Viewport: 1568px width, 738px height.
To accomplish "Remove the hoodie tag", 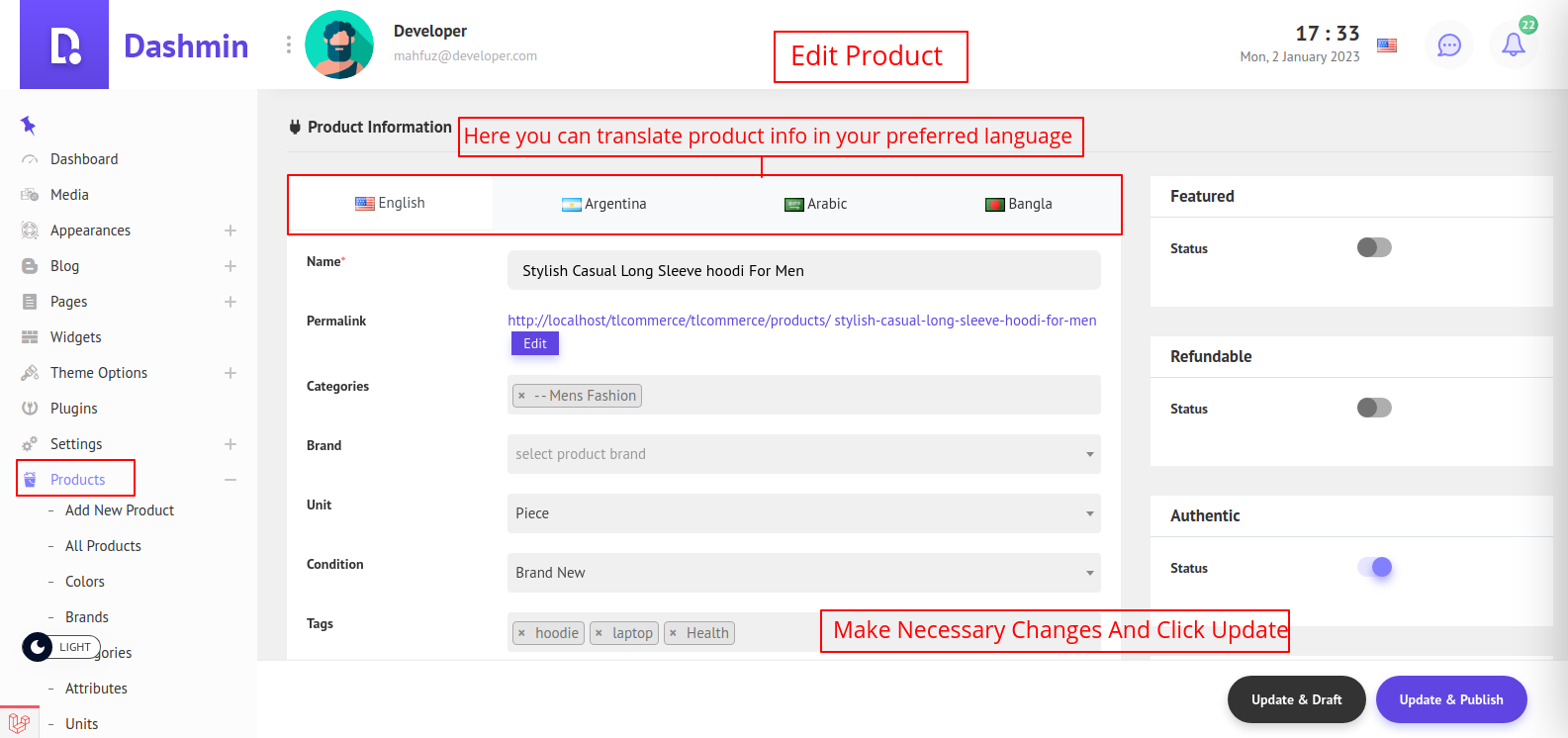I will (x=521, y=633).
